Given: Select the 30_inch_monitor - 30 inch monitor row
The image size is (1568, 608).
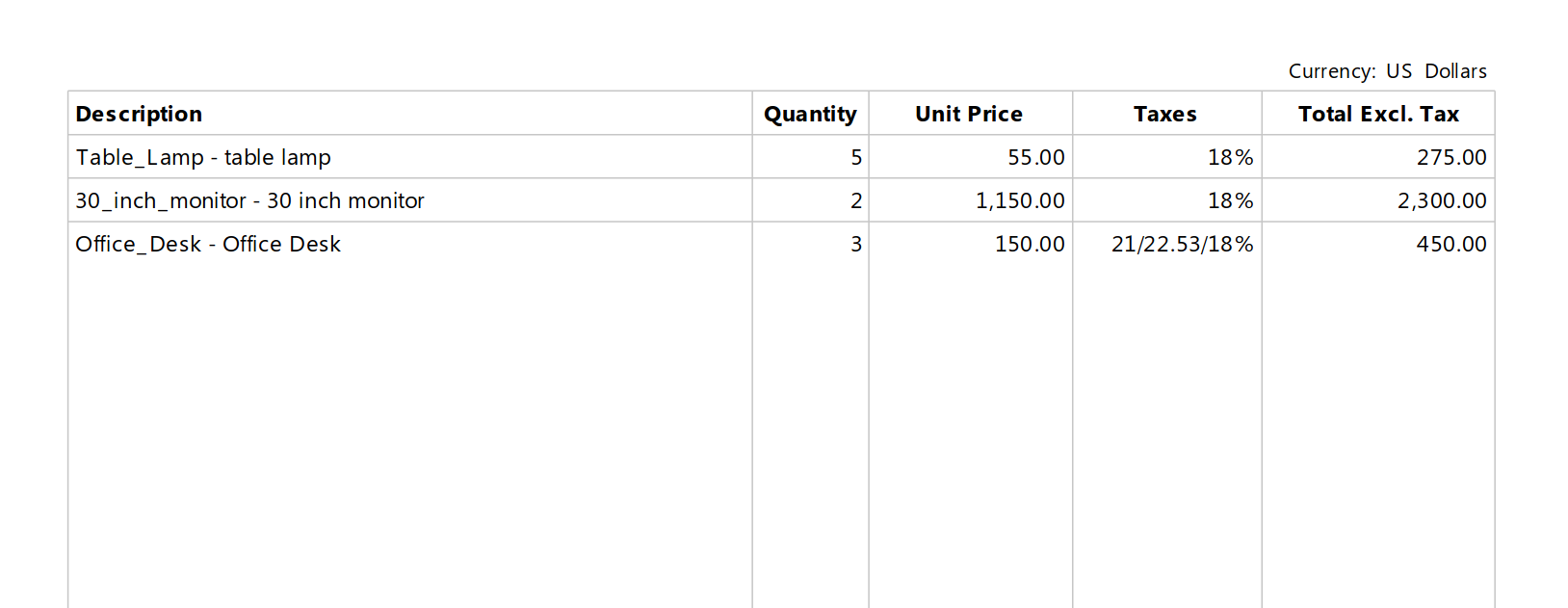Looking at the screenshot, I should 781,200.
